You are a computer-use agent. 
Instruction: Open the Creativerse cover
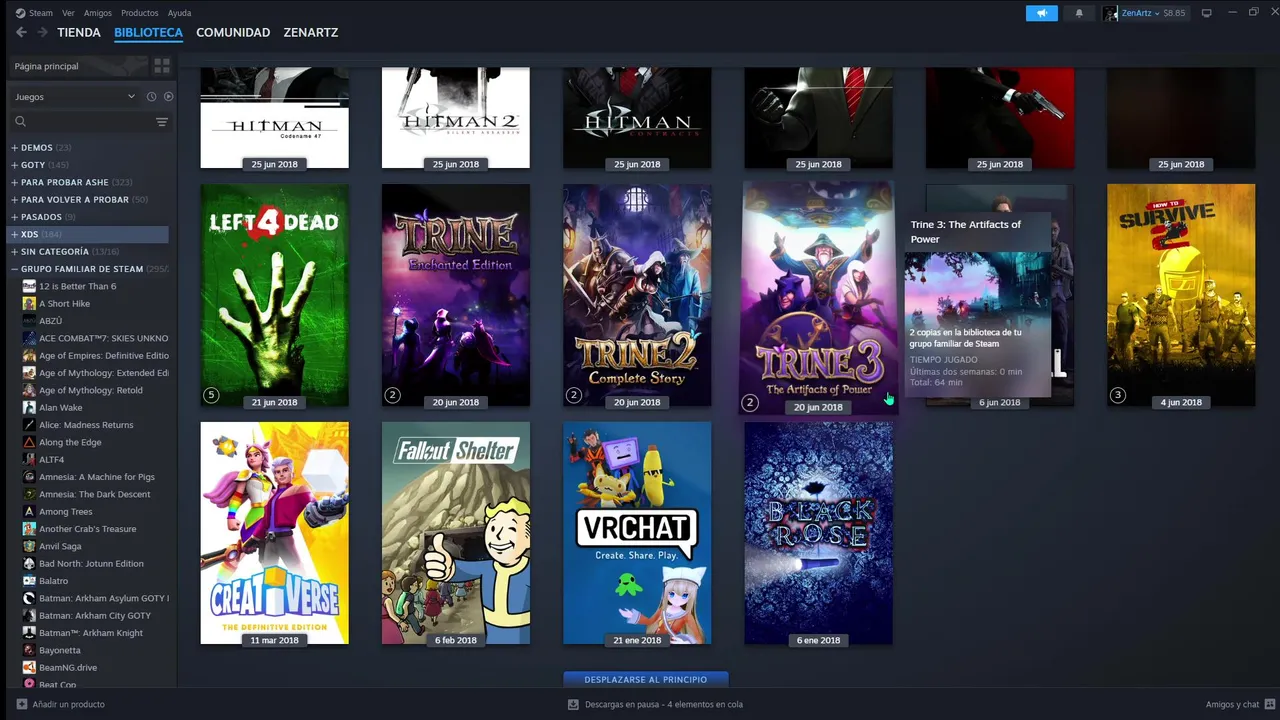coord(274,533)
